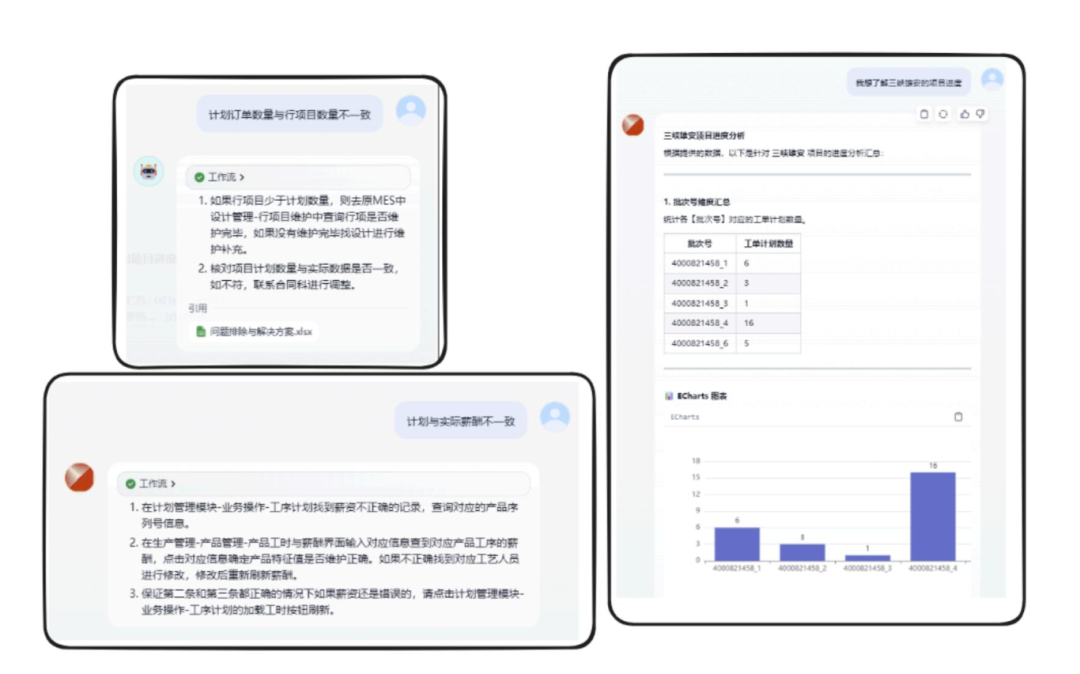Like the response with thumbs up
Viewport: 1080px width, 674px height.
(965, 114)
